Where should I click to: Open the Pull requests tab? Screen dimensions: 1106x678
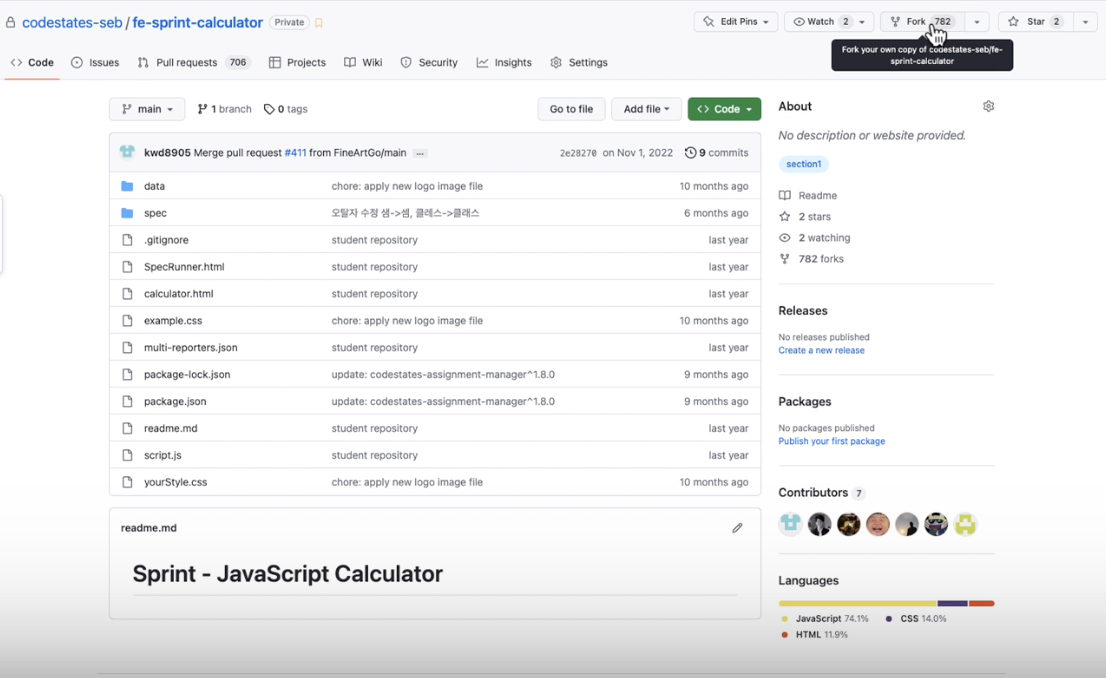(x=194, y=63)
